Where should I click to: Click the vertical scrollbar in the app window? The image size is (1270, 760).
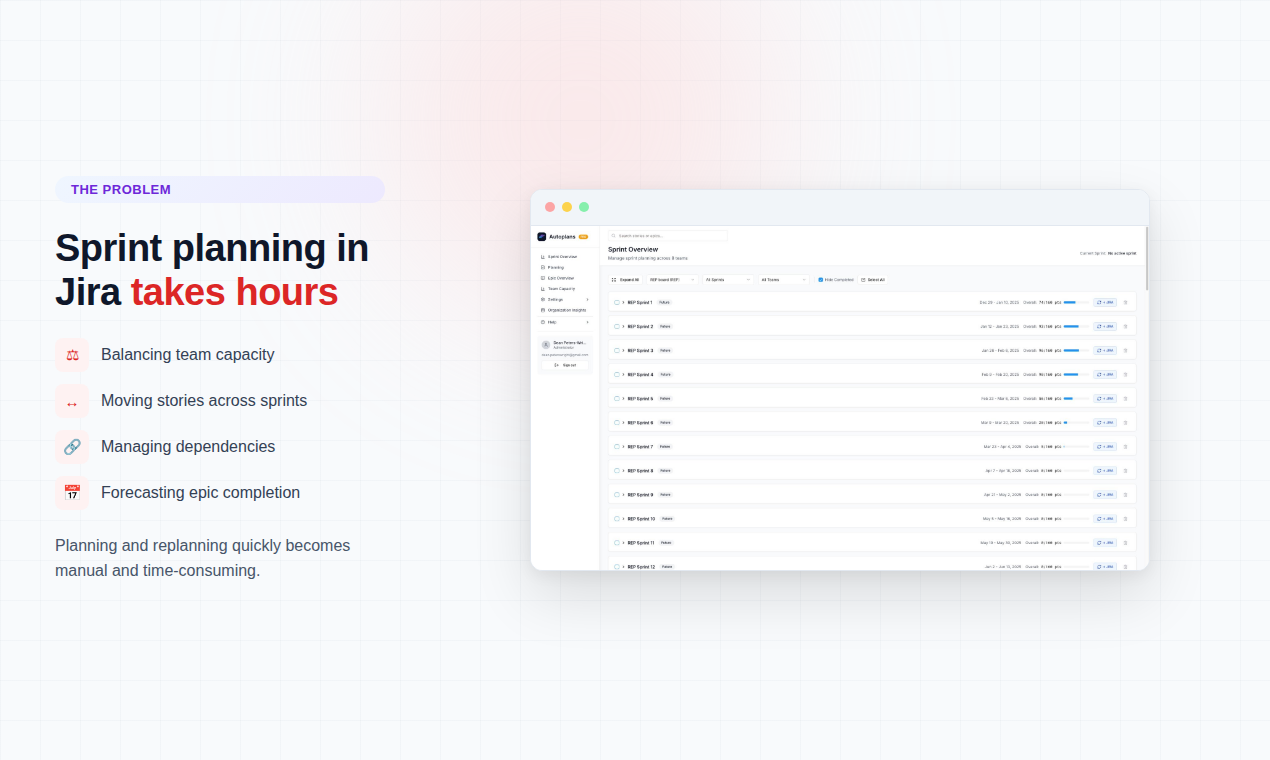point(1146,259)
